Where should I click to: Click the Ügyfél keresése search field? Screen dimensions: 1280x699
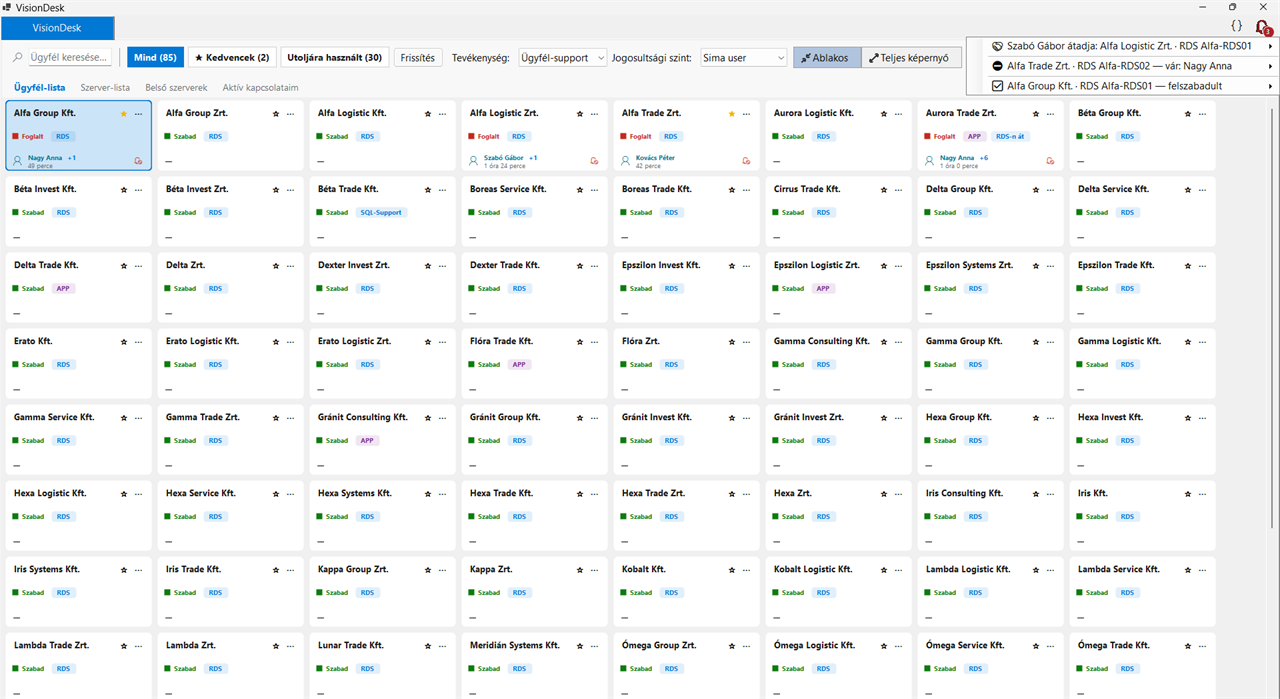68,58
